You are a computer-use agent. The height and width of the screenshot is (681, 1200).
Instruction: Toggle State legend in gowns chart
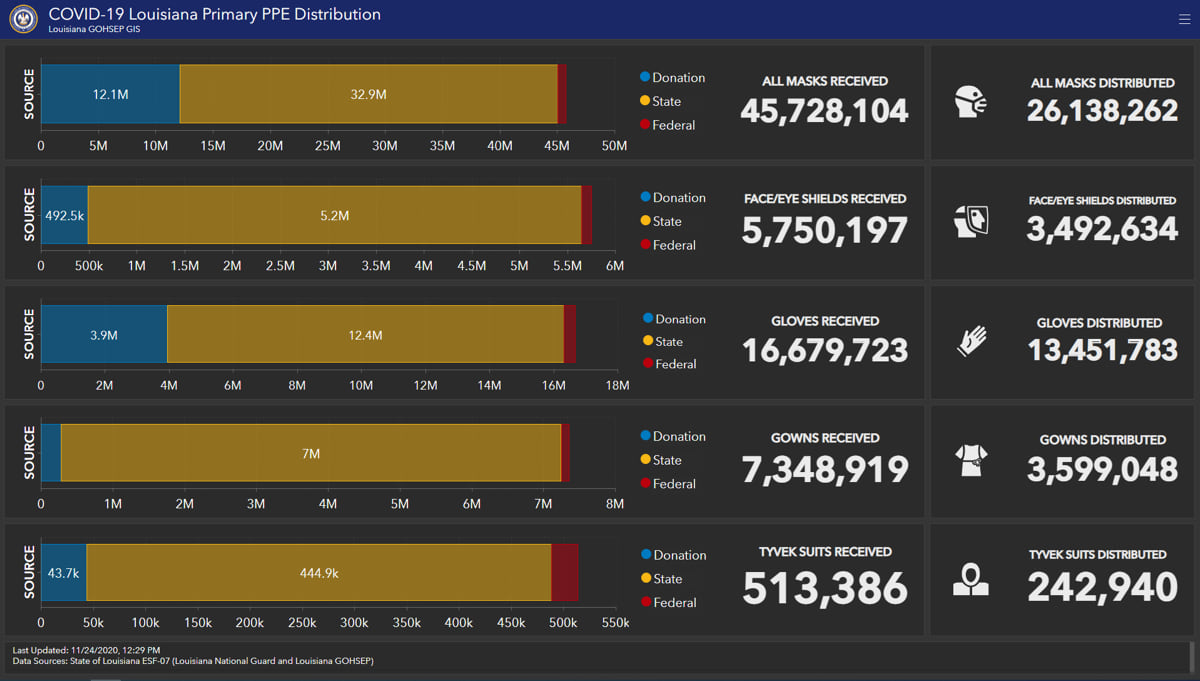[661, 460]
